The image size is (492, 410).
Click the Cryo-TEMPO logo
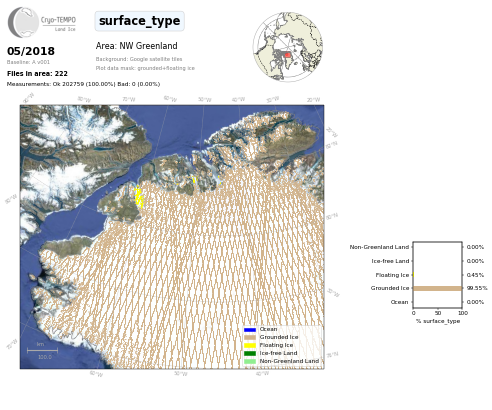tap(42, 22)
